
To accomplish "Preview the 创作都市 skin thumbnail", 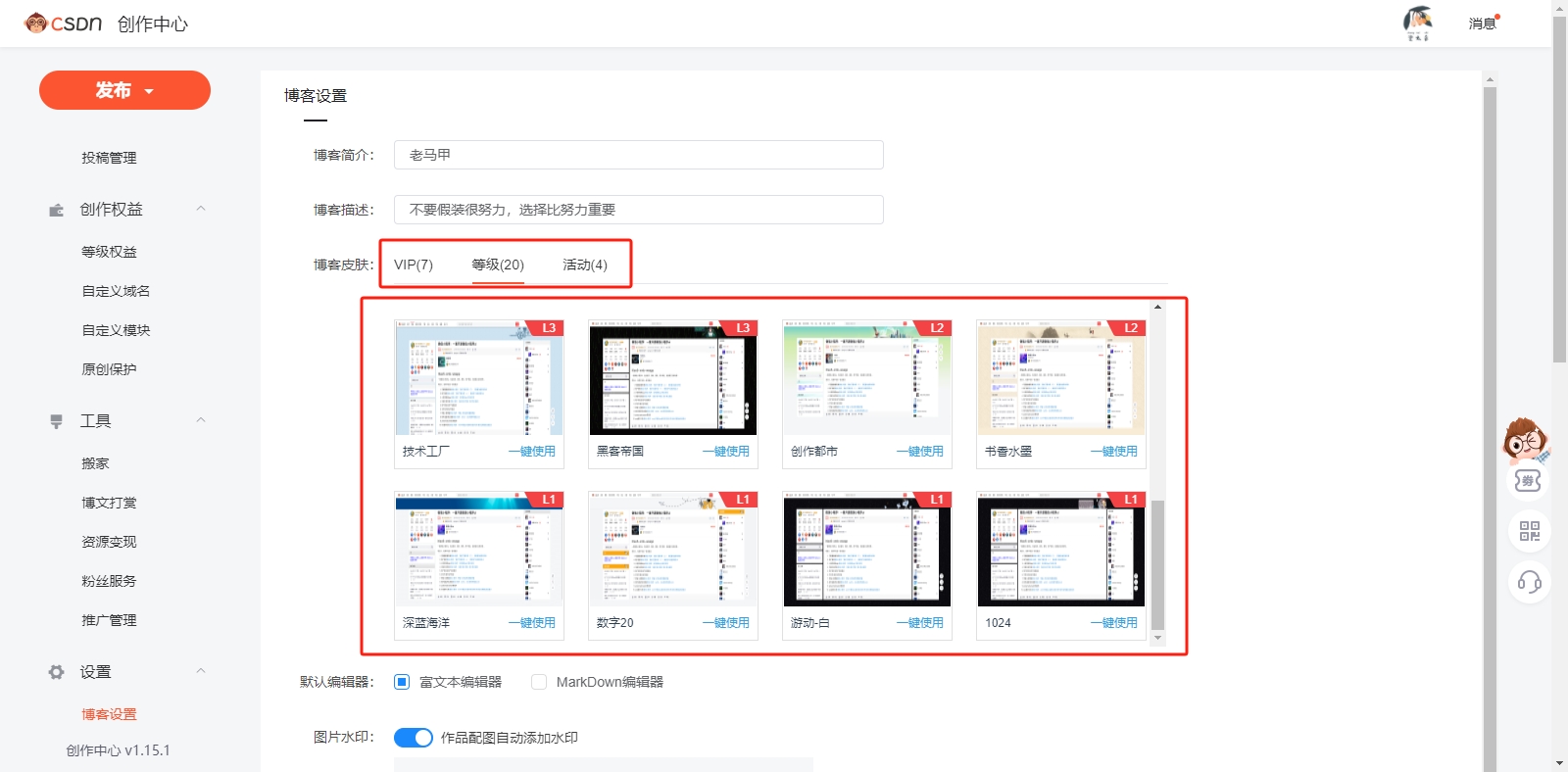I will coord(867,377).
